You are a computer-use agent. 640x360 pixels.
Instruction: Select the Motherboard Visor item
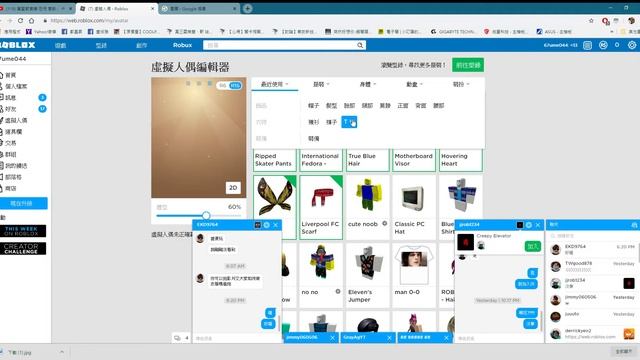414,160
